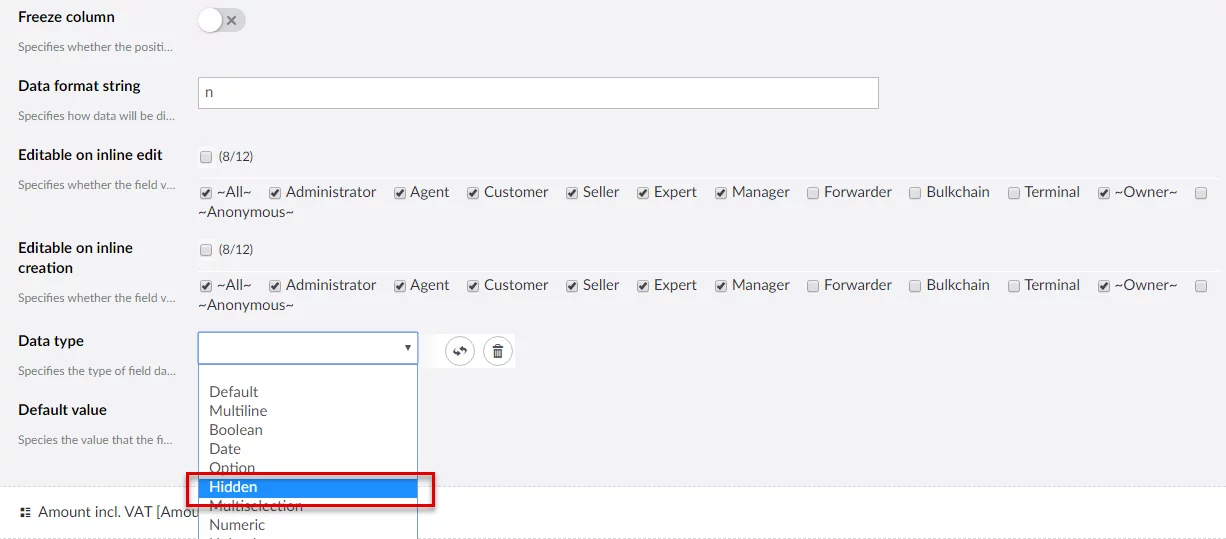The image size is (1226, 539).
Task: Check the (8/12) checkbox for Editable on inline edit
Action: click(x=206, y=157)
